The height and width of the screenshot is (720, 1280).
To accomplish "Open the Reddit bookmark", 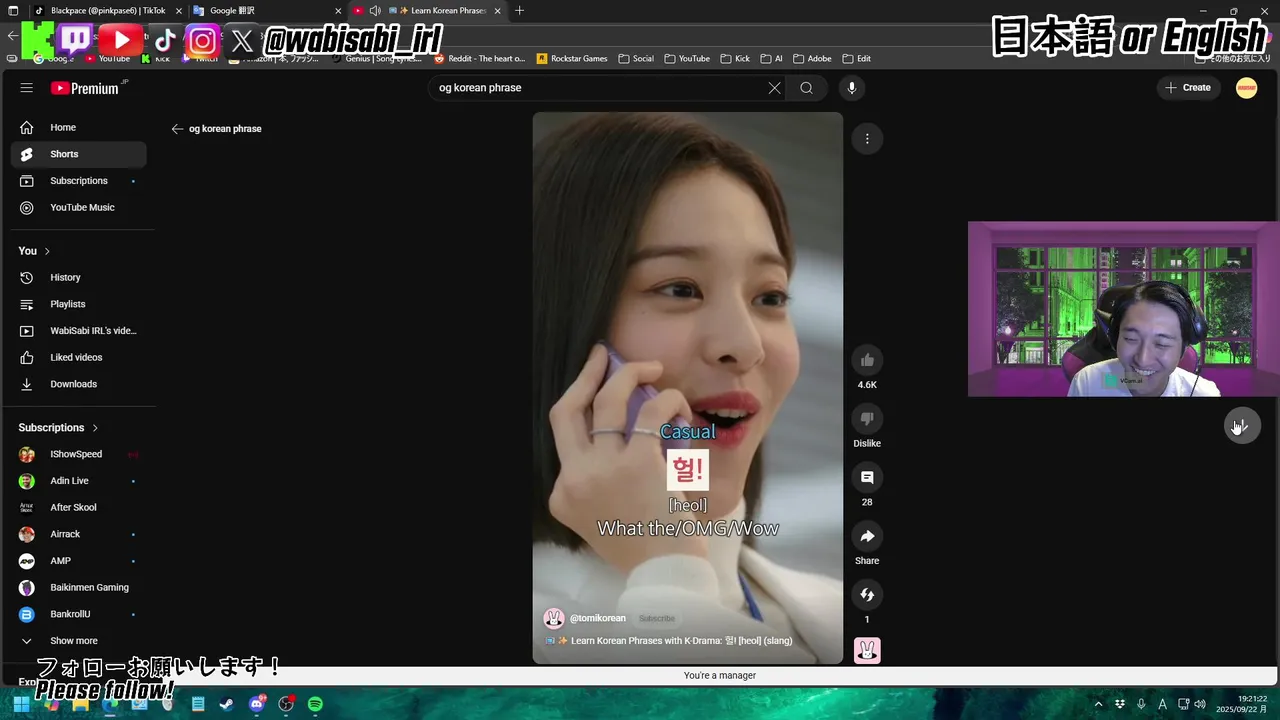I will (x=479, y=59).
